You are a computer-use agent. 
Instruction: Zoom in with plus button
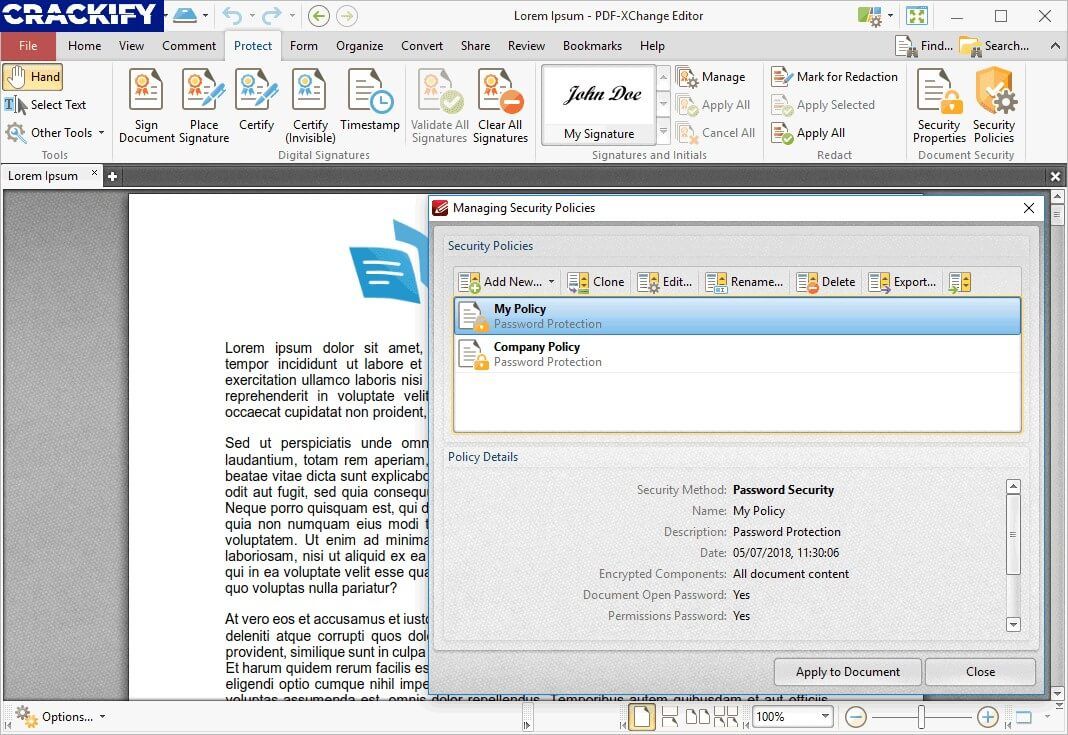pyautogui.click(x=988, y=717)
